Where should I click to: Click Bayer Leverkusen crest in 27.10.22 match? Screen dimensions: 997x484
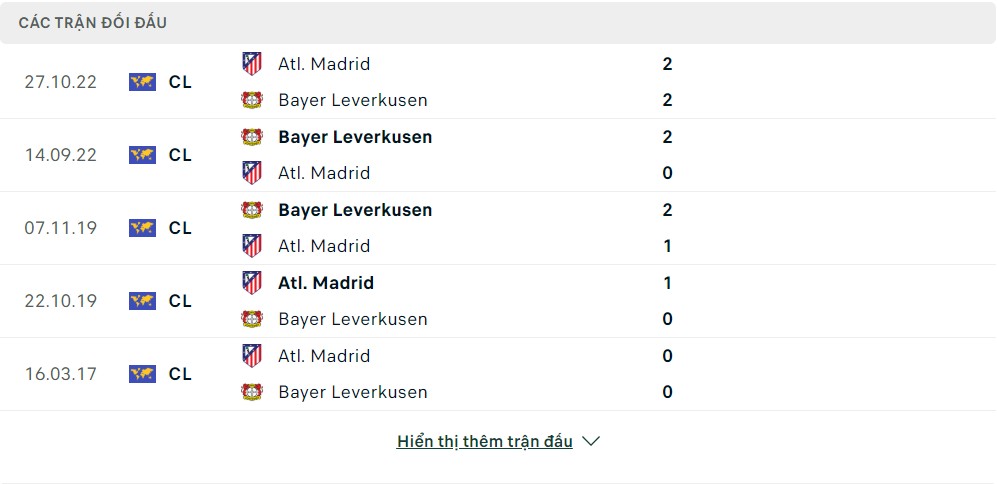click(252, 100)
